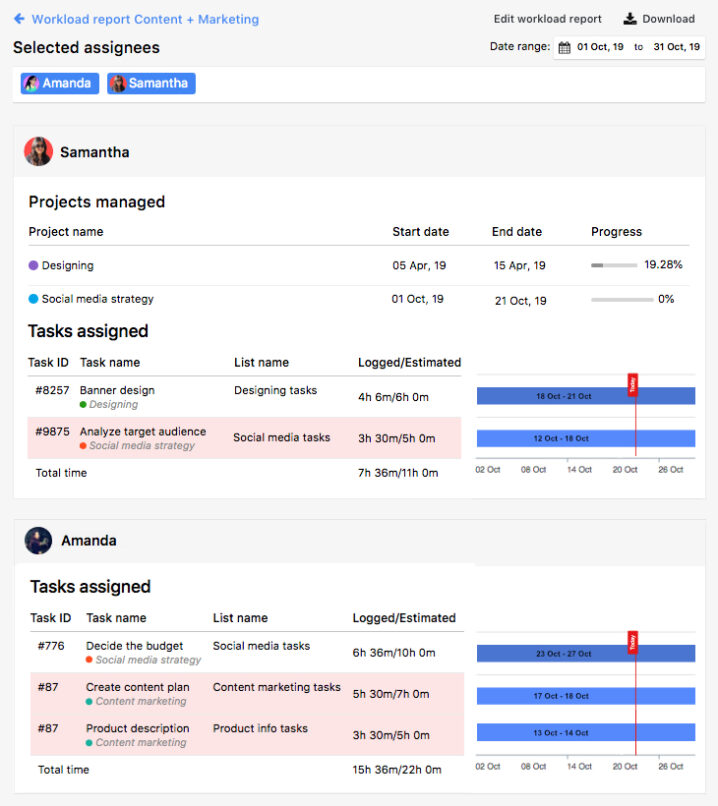Viewport: 718px width, 806px height.
Task: Click Edit workload report
Action: click(548, 18)
